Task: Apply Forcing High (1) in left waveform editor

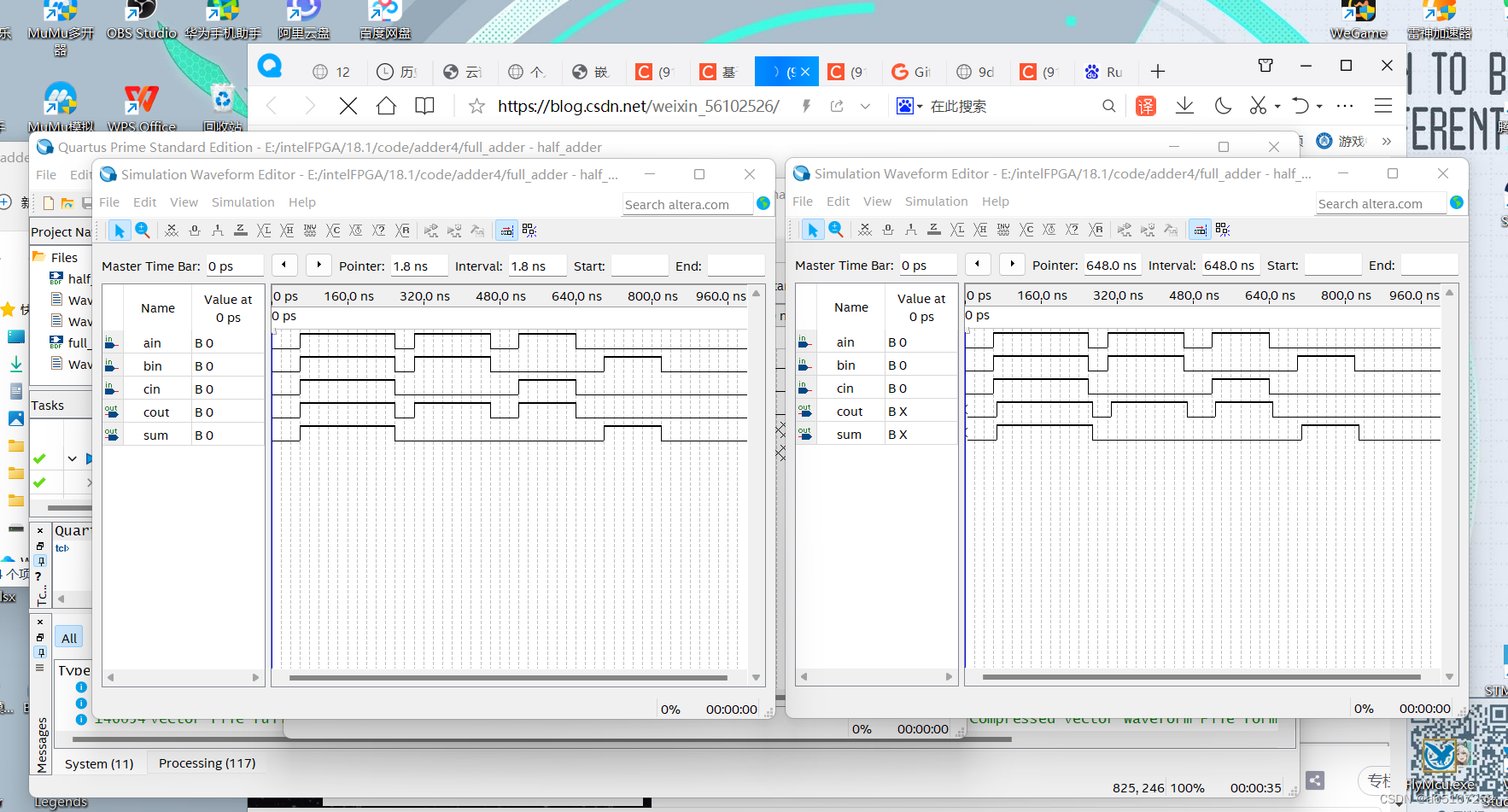Action: pyautogui.click(x=218, y=231)
